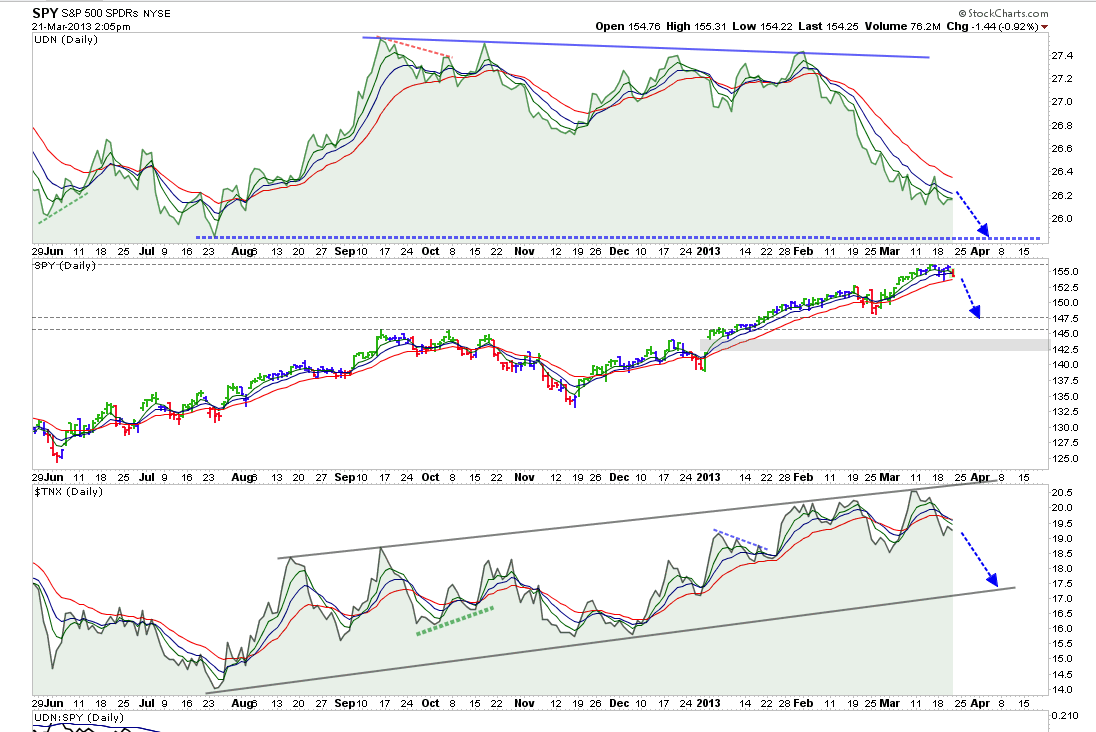
Task: Click the 'Dec' date label under $TNX panel
Action: pos(619,703)
